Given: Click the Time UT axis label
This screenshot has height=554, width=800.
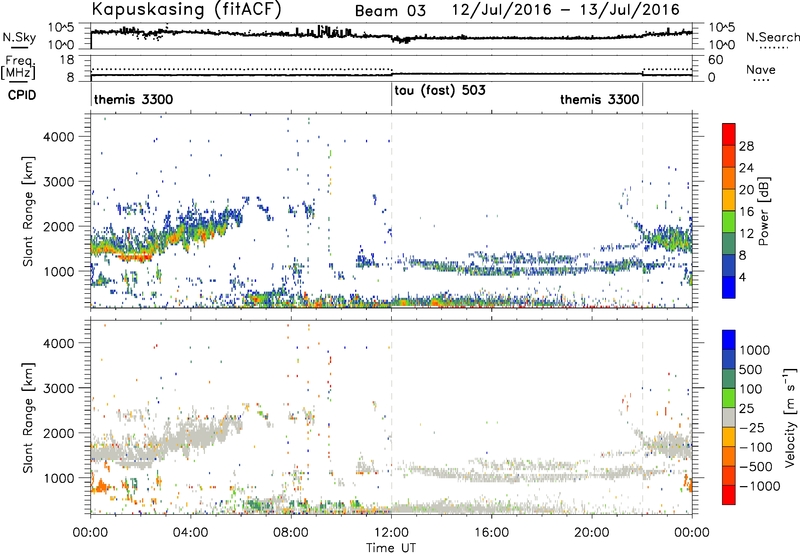Looking at the screenshot, I should [x=391, y=548].
